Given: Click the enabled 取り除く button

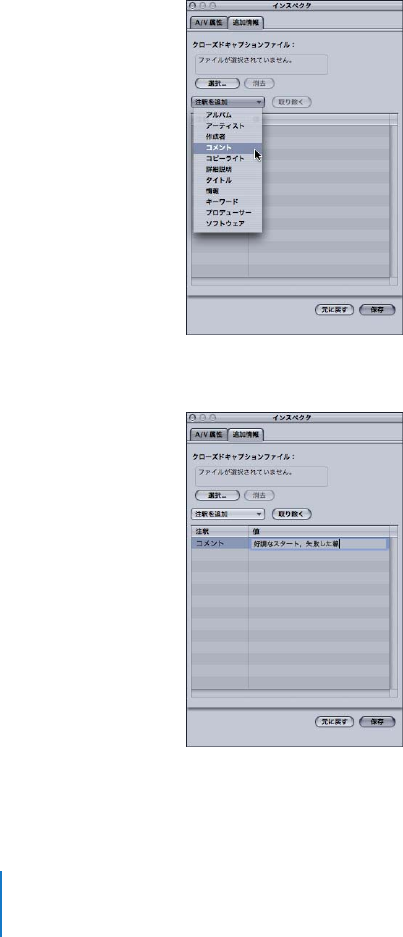Looking at the screenshot, I should 291,513.
